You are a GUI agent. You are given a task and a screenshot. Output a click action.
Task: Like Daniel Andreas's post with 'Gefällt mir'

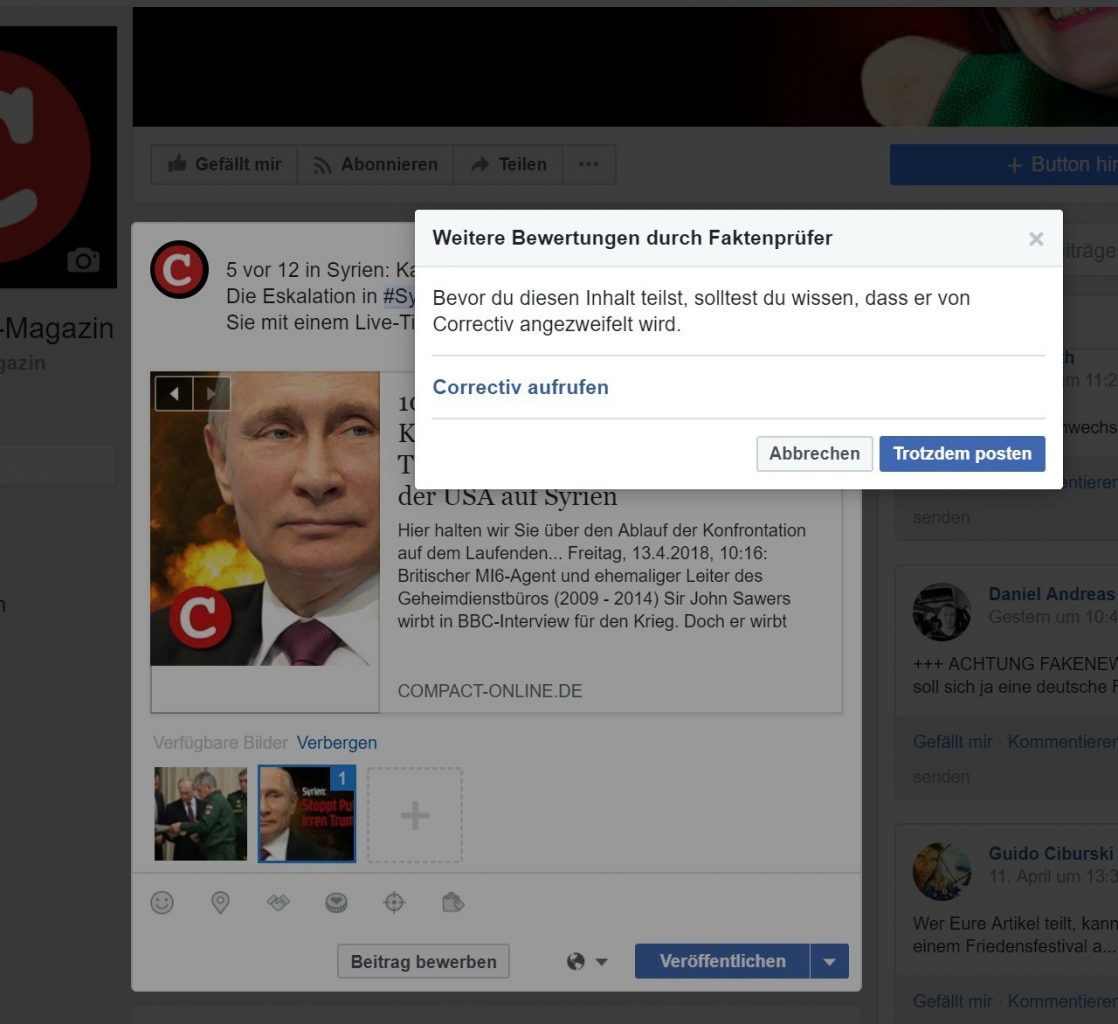(953, 742)
